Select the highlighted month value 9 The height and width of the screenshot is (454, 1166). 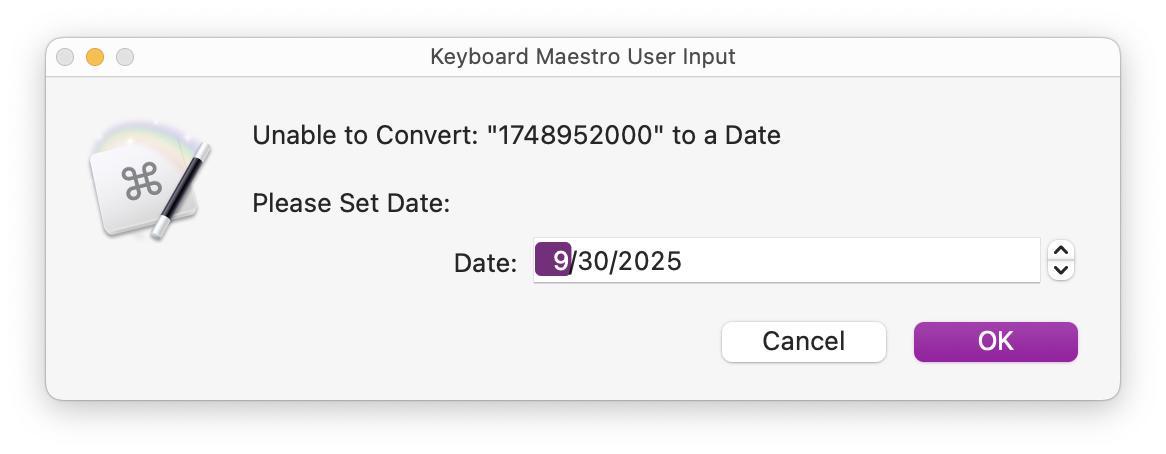pos(554,261)
